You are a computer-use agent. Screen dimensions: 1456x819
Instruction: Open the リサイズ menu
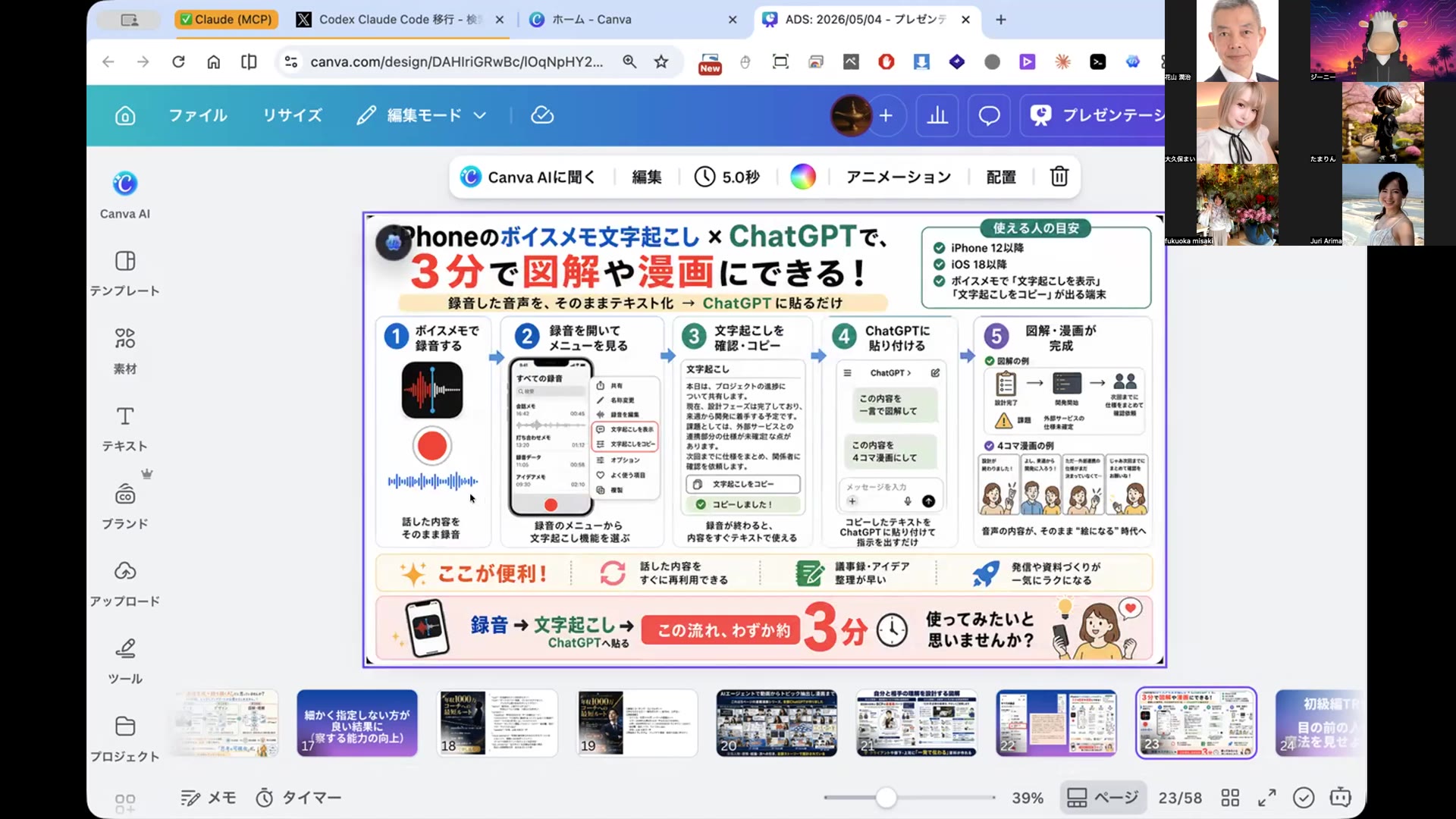coord(293,115)
